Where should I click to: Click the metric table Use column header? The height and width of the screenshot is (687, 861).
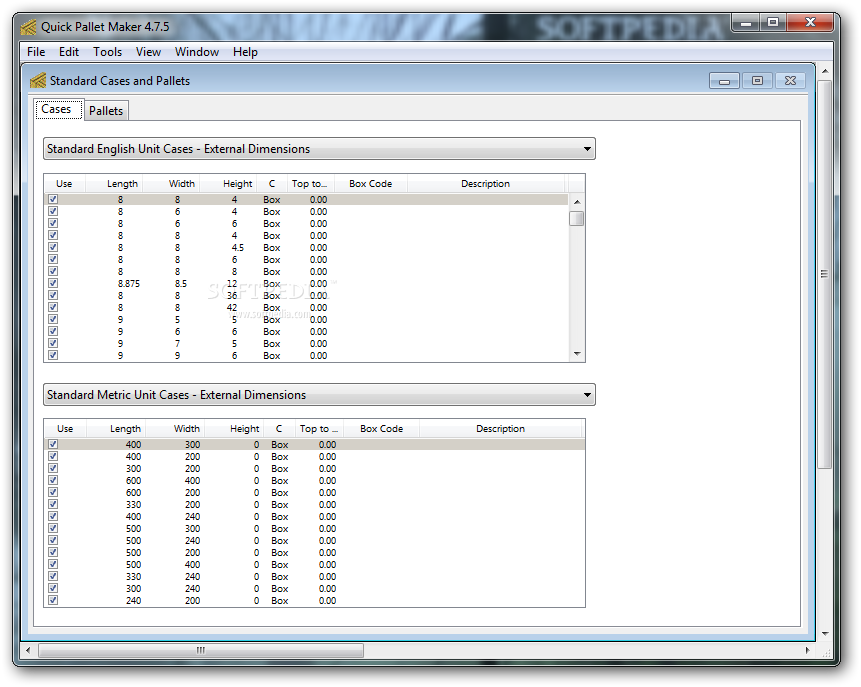tap(65, 428)
